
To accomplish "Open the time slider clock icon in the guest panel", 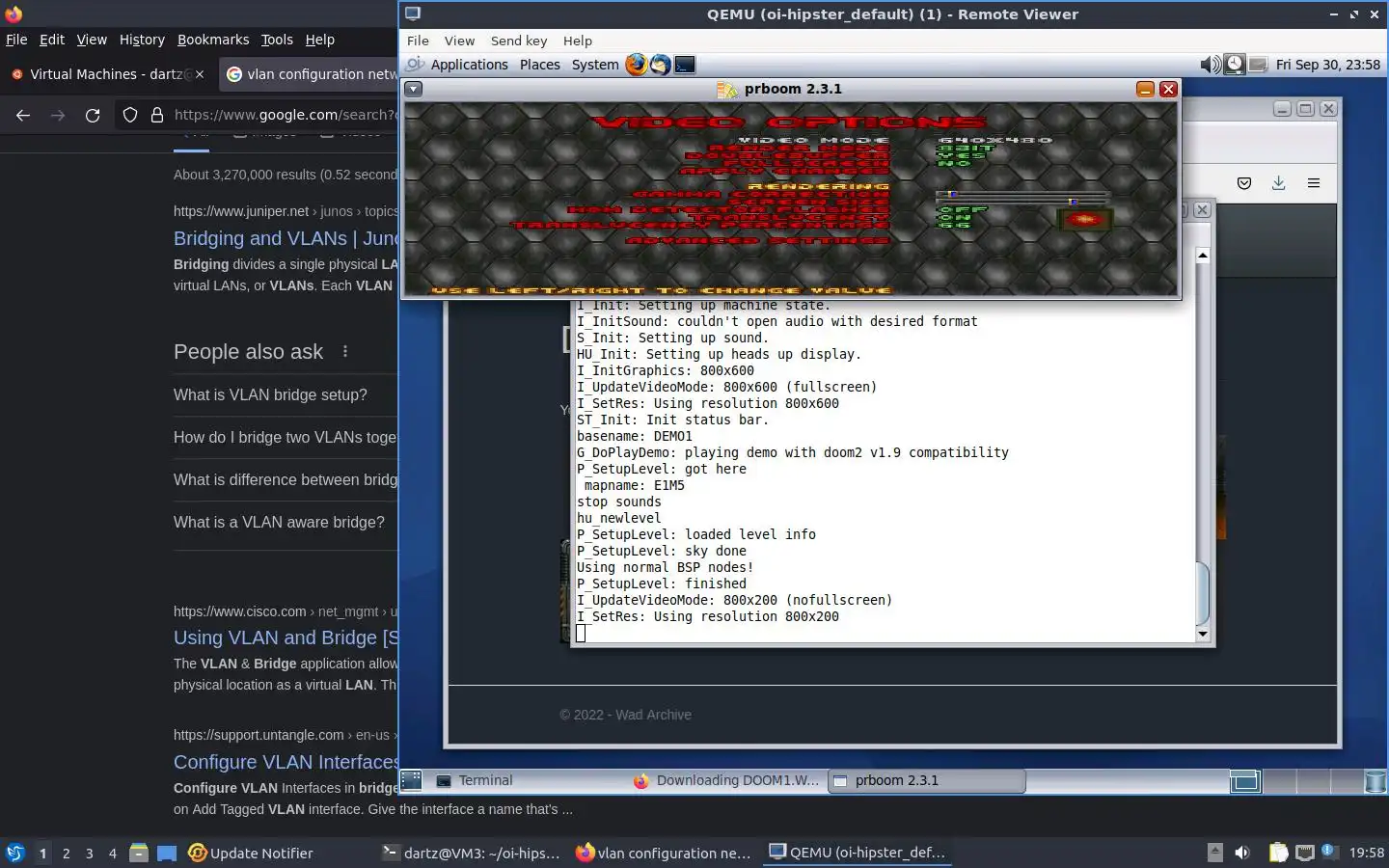I will point(1235,65).
